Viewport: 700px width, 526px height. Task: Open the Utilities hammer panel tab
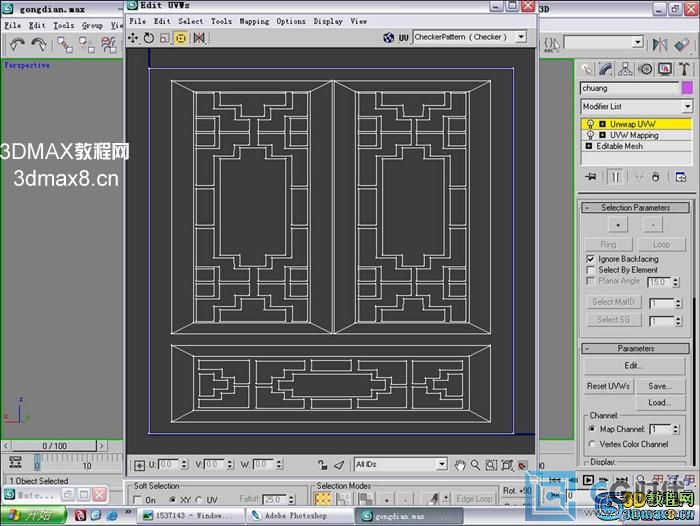point(684,69)
